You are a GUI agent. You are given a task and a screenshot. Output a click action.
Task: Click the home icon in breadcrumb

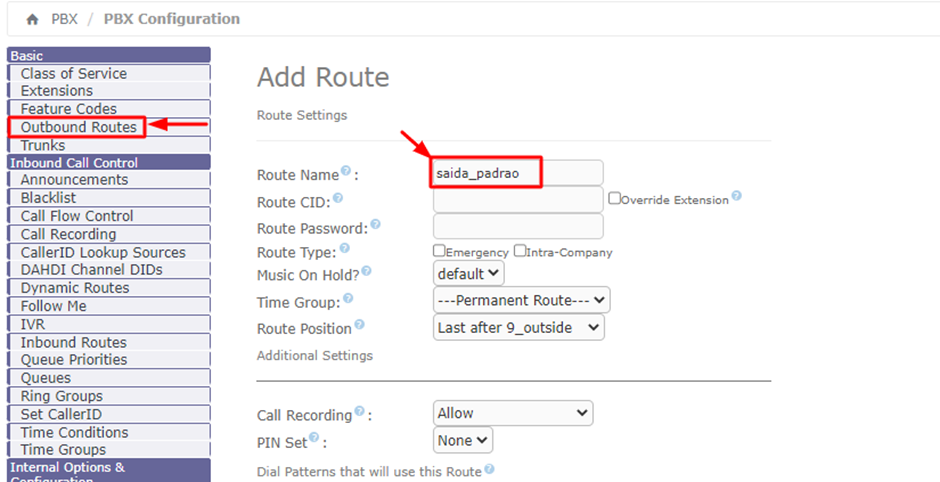pos(33,19)
